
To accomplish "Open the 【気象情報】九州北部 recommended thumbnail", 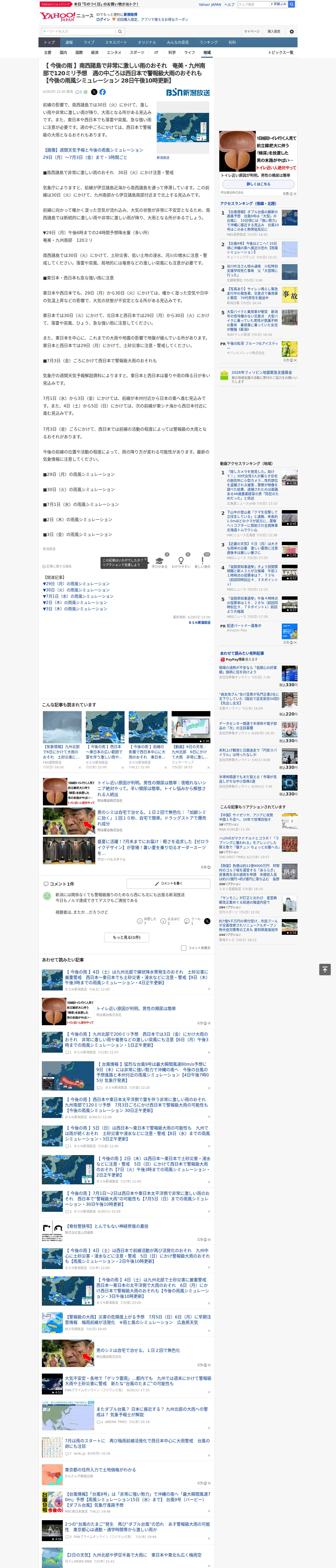I will [x=62, y=727].
